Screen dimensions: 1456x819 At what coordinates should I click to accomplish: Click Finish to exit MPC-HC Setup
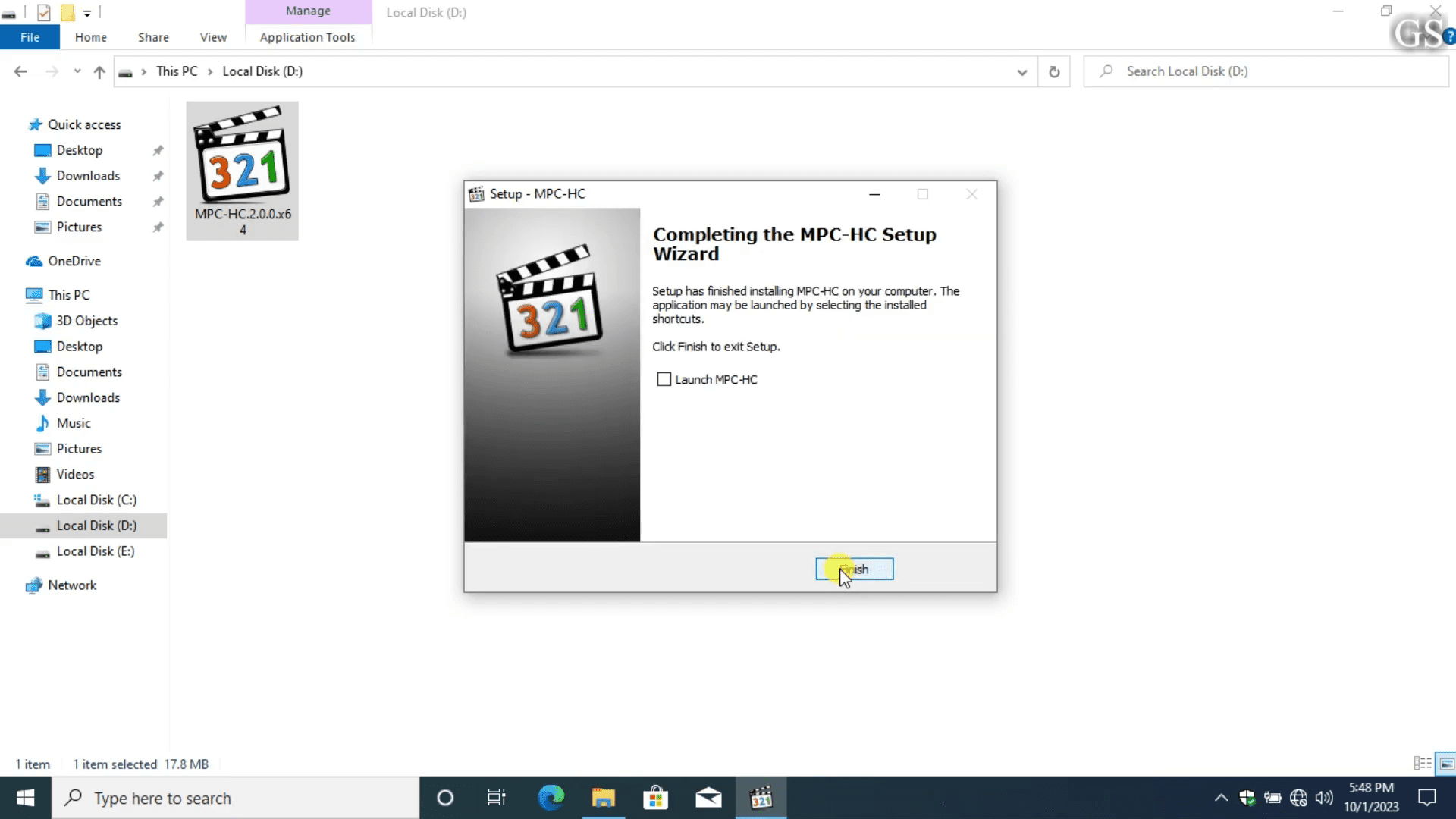855,569
